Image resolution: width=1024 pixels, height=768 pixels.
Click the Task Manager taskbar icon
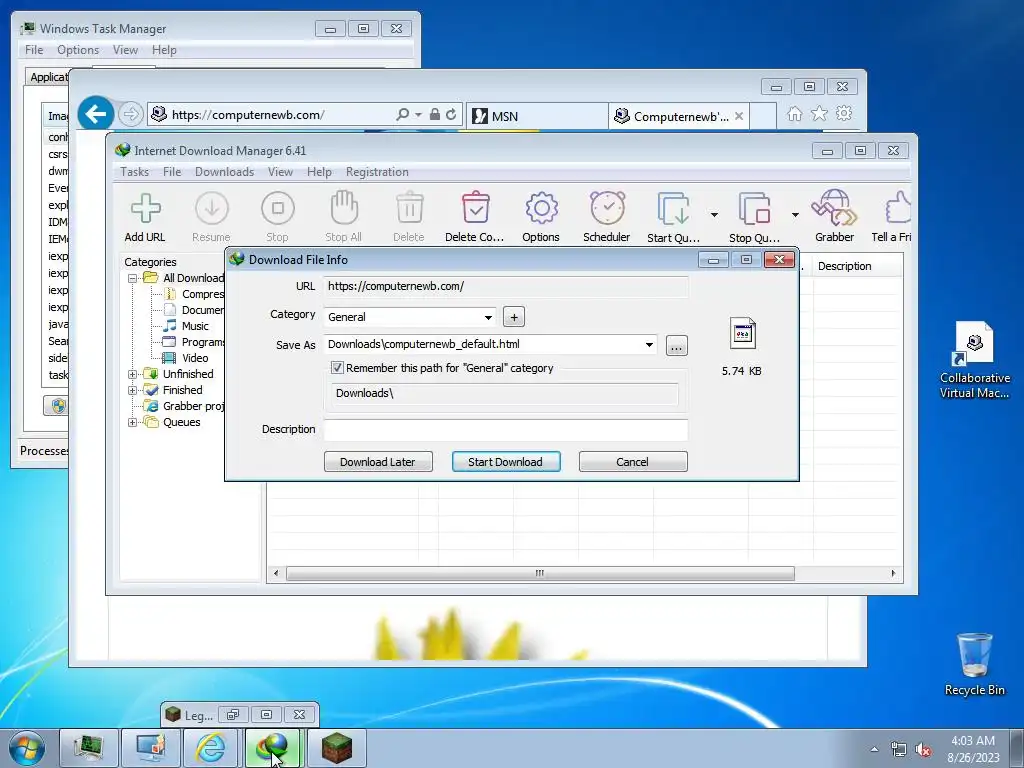click(88, 748)
